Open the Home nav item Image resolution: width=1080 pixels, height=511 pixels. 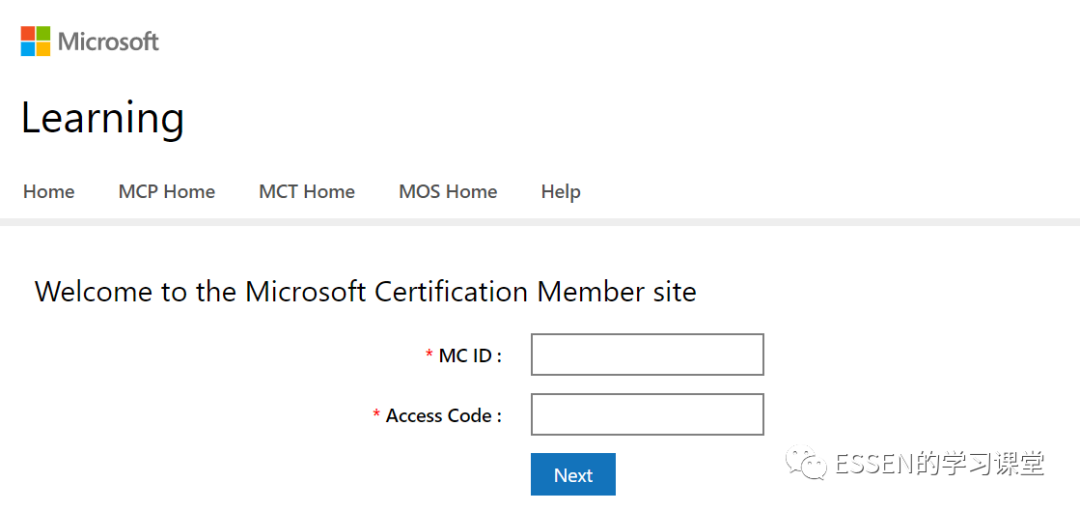[49, 191]
